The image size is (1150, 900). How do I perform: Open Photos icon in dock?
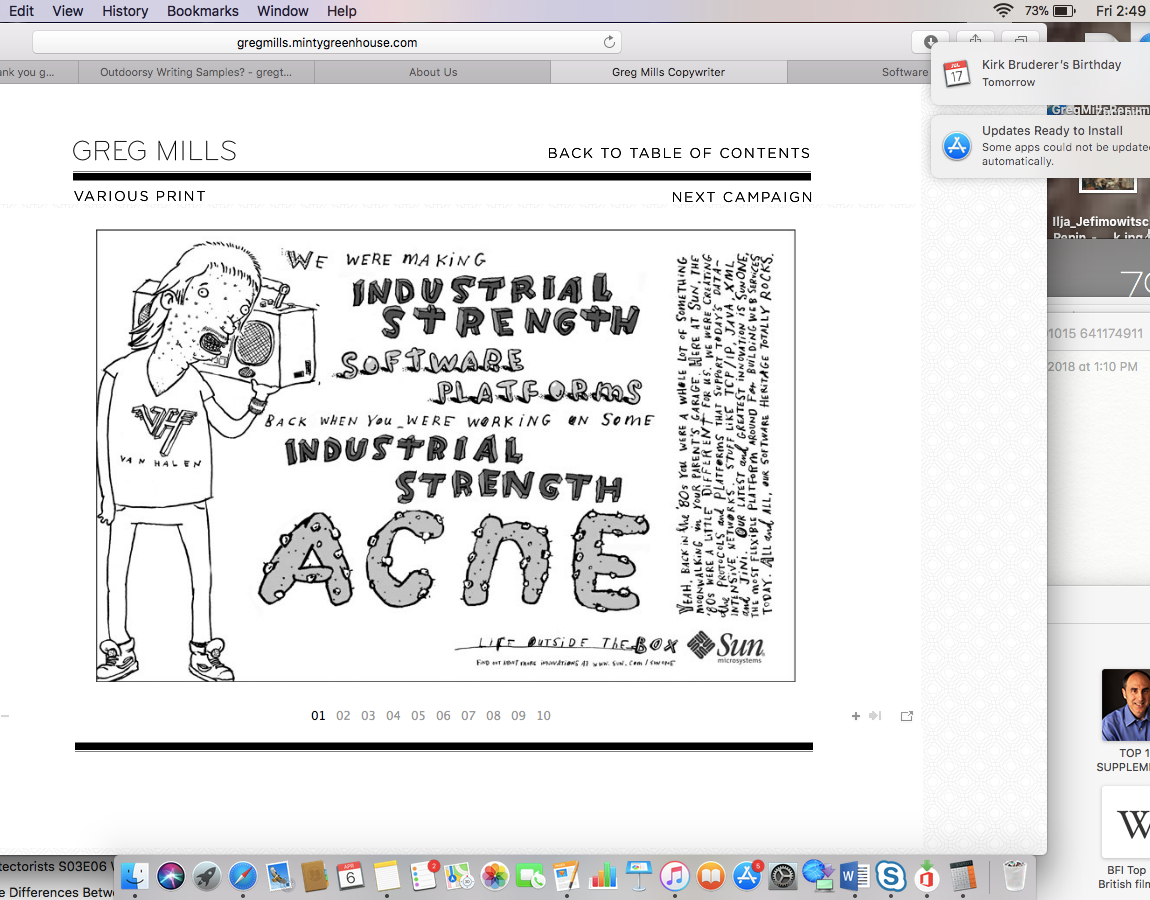pos(495,876)
